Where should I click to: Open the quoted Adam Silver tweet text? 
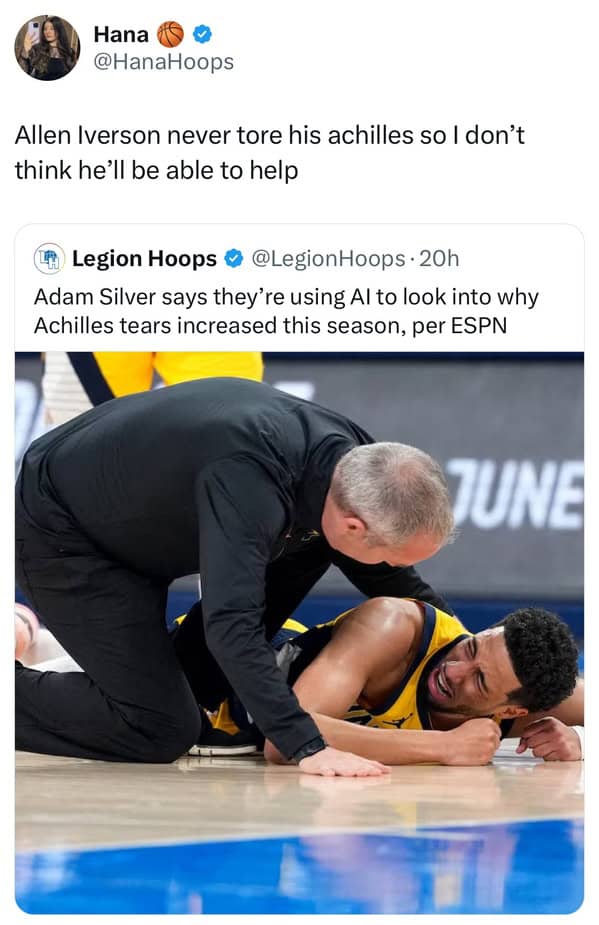tap(286, 311)
